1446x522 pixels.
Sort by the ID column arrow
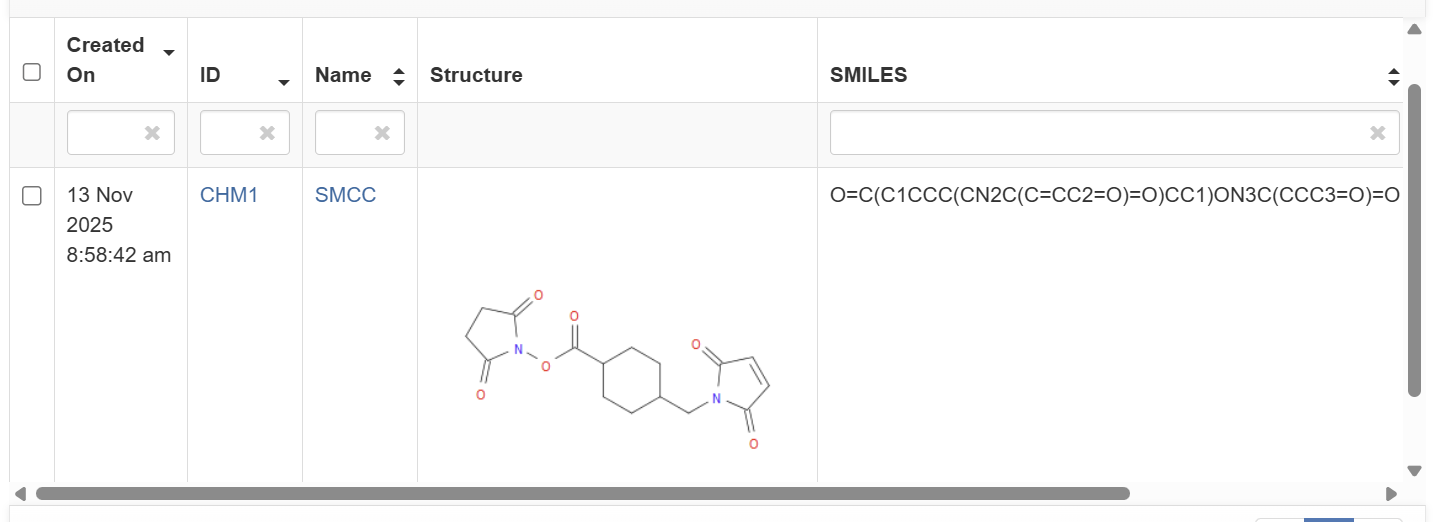(284, 82)
